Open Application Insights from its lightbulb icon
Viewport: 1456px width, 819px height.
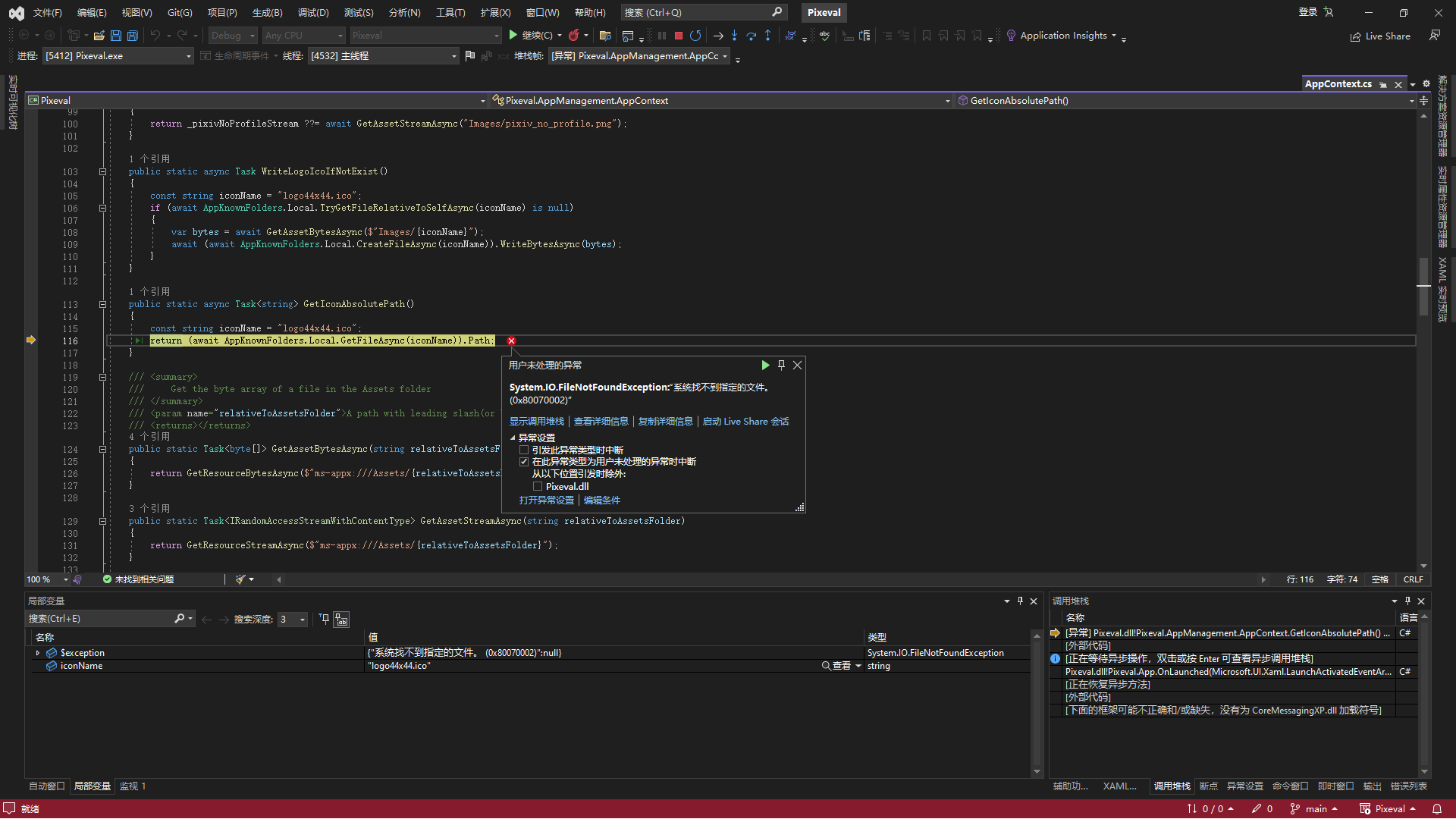click(x=1011, y=35)
